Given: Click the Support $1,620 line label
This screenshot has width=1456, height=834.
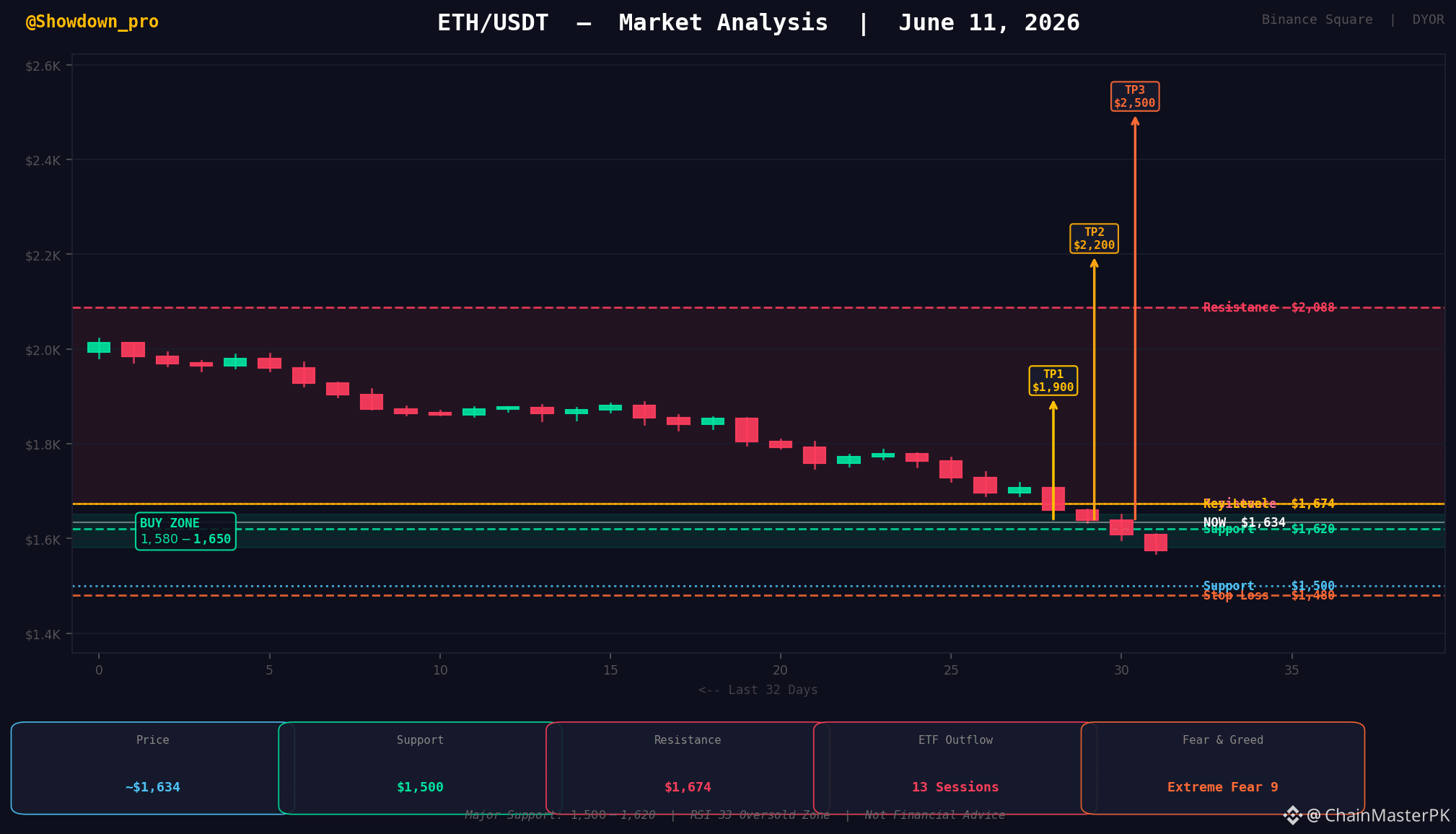Looking at the screenshot, I should [x=1268, y=530].
